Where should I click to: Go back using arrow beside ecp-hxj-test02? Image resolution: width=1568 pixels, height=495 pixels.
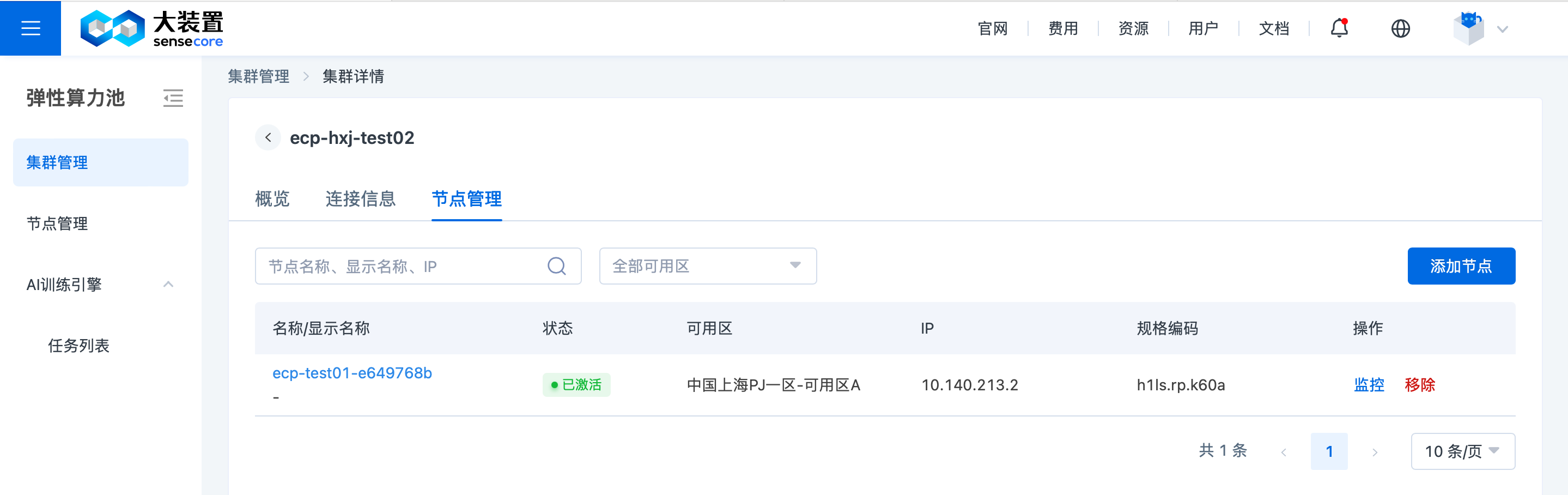[268, 137]
